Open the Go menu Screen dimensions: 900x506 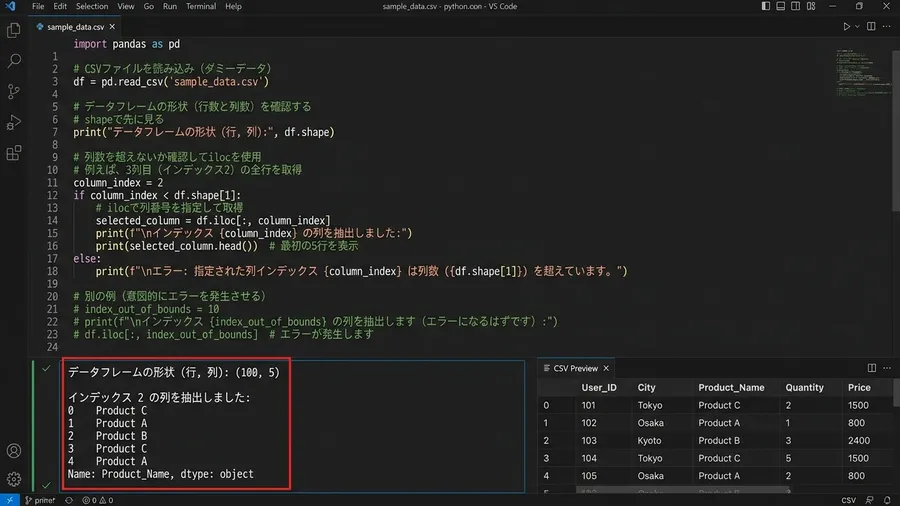[x=149, y=6]
